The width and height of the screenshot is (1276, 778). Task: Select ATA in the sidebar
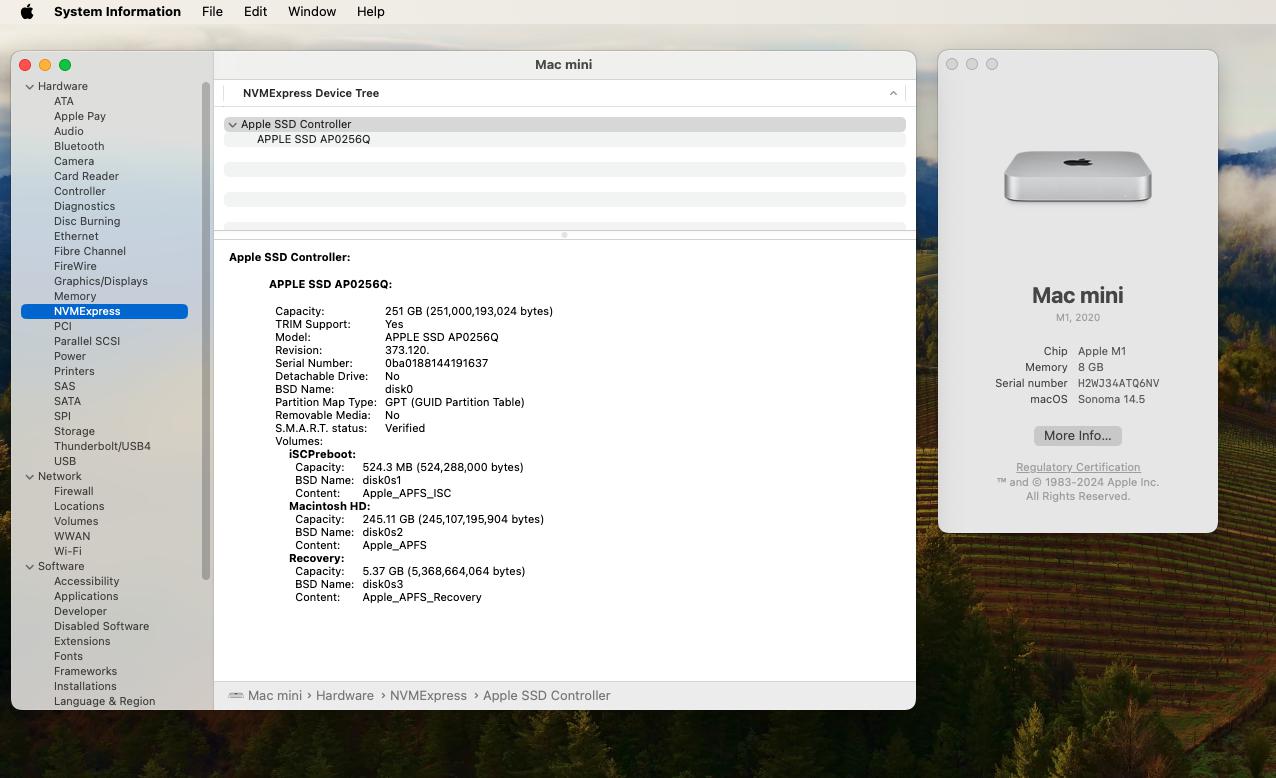coord(64,101)
